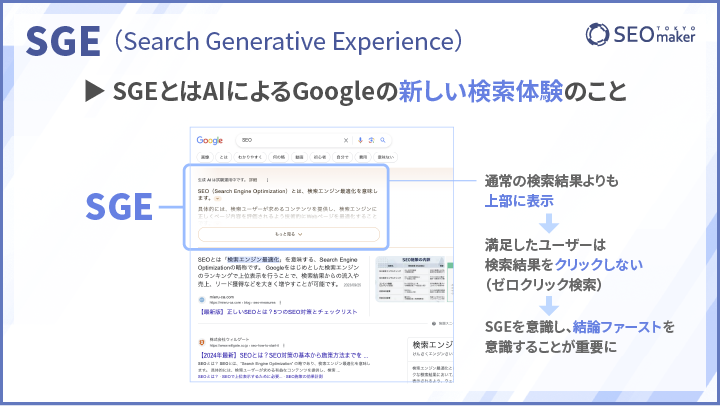This screenshot has height=406, width=720.
Task: Select the わかりやすく filter chip
Action: click(250, 157)
